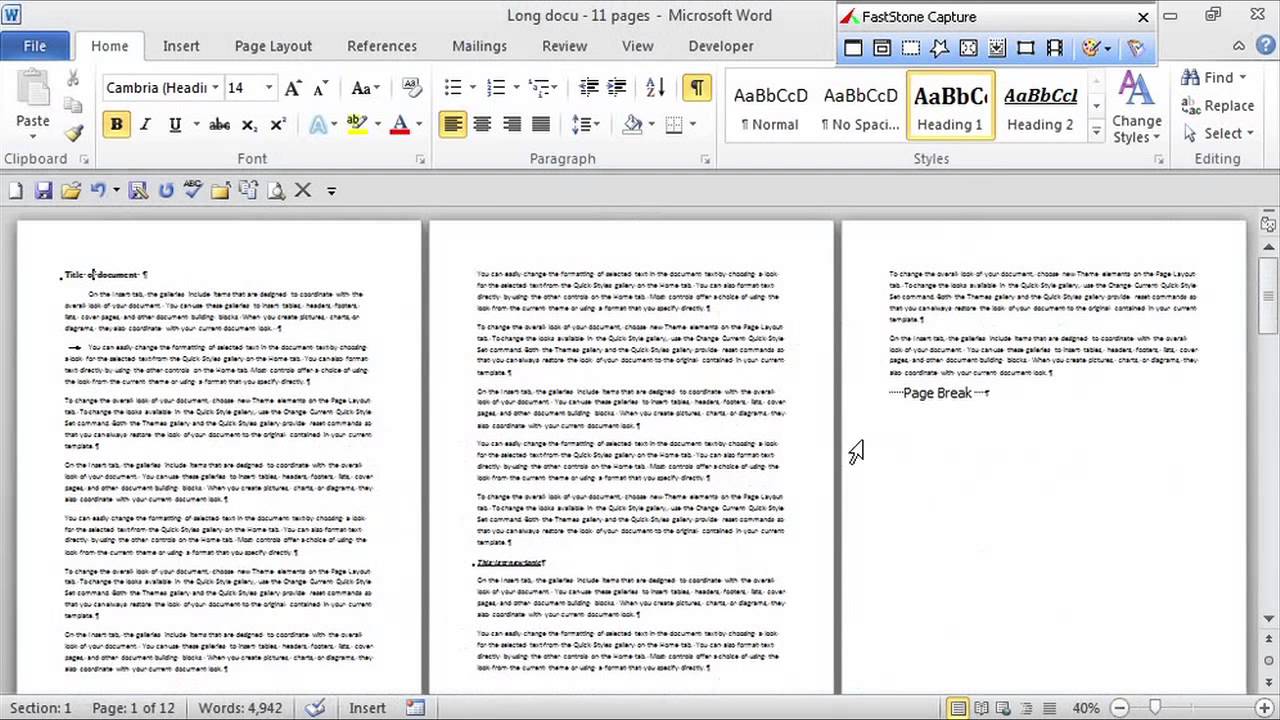The height and width of the screenshot is (720, 1280).
Task: Click FastStone Capture Active Window icon
Action: tap(853, 48)
